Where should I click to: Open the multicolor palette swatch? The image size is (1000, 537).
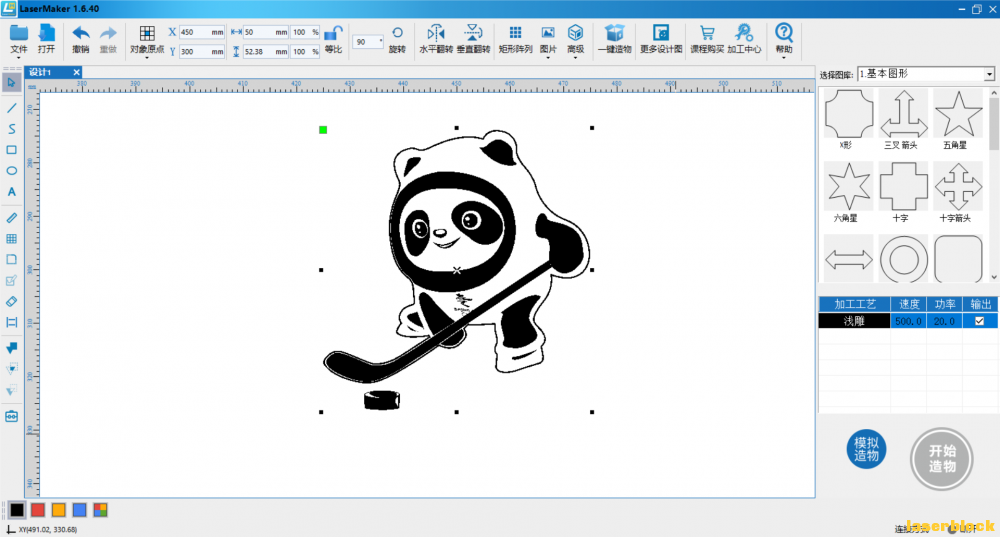[x=100, y=510]
